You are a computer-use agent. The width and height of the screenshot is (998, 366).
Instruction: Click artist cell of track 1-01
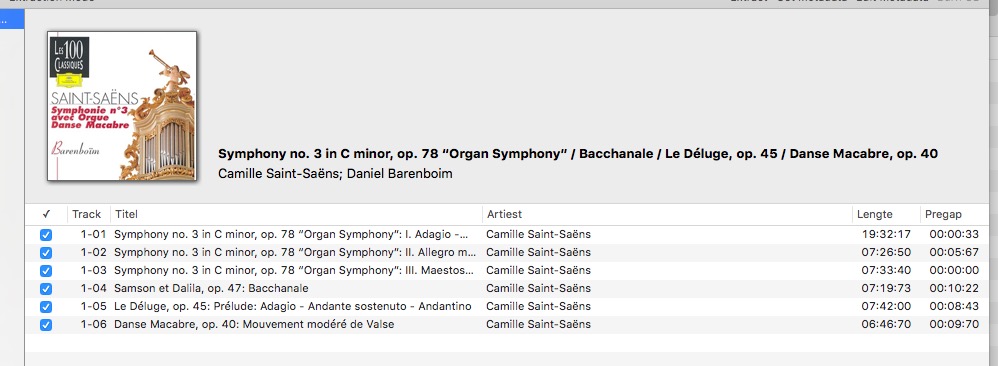coord(538,234)
